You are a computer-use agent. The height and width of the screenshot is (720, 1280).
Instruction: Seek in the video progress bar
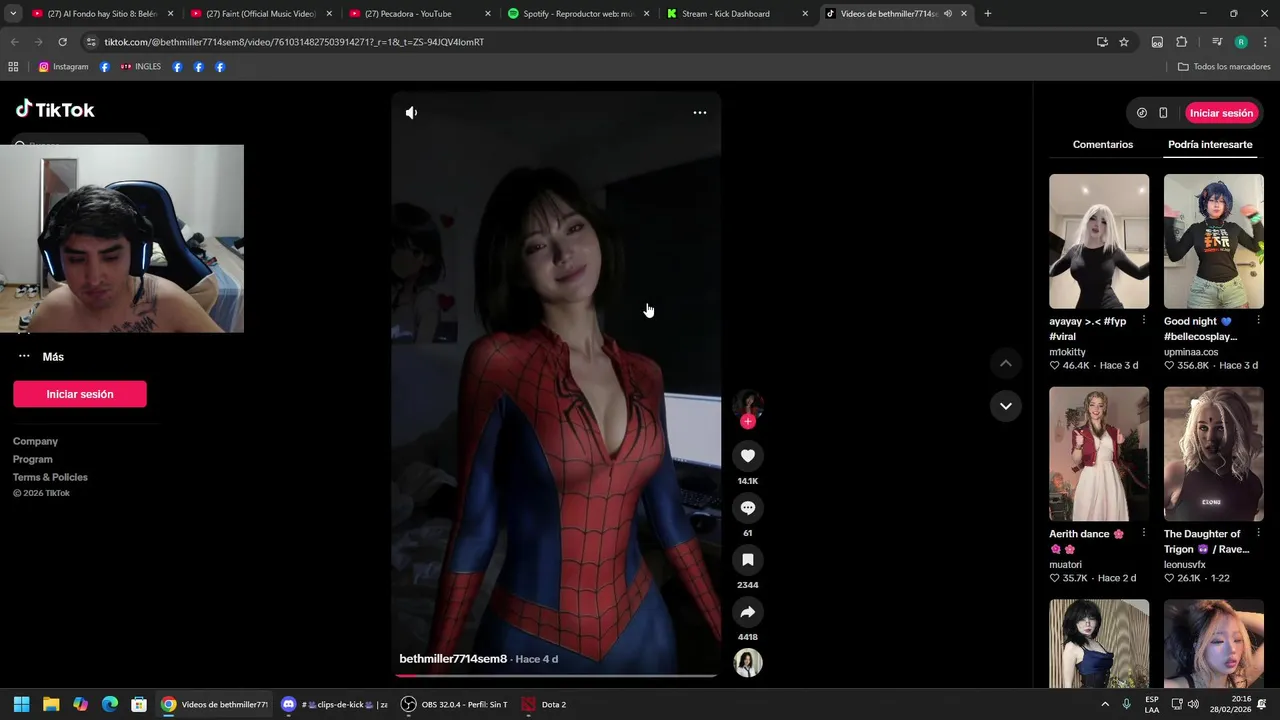coord(556,676)
